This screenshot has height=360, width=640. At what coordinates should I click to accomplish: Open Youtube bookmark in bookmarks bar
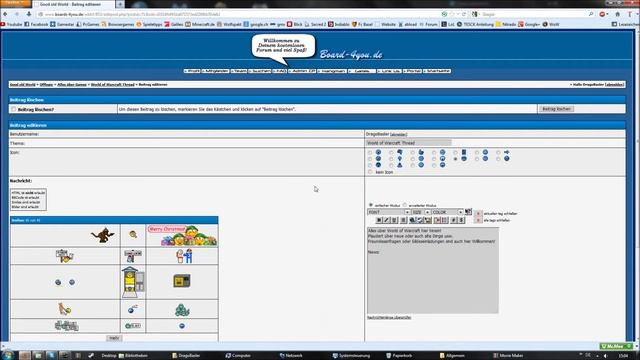pyautogui.click(x=11, y=24)
